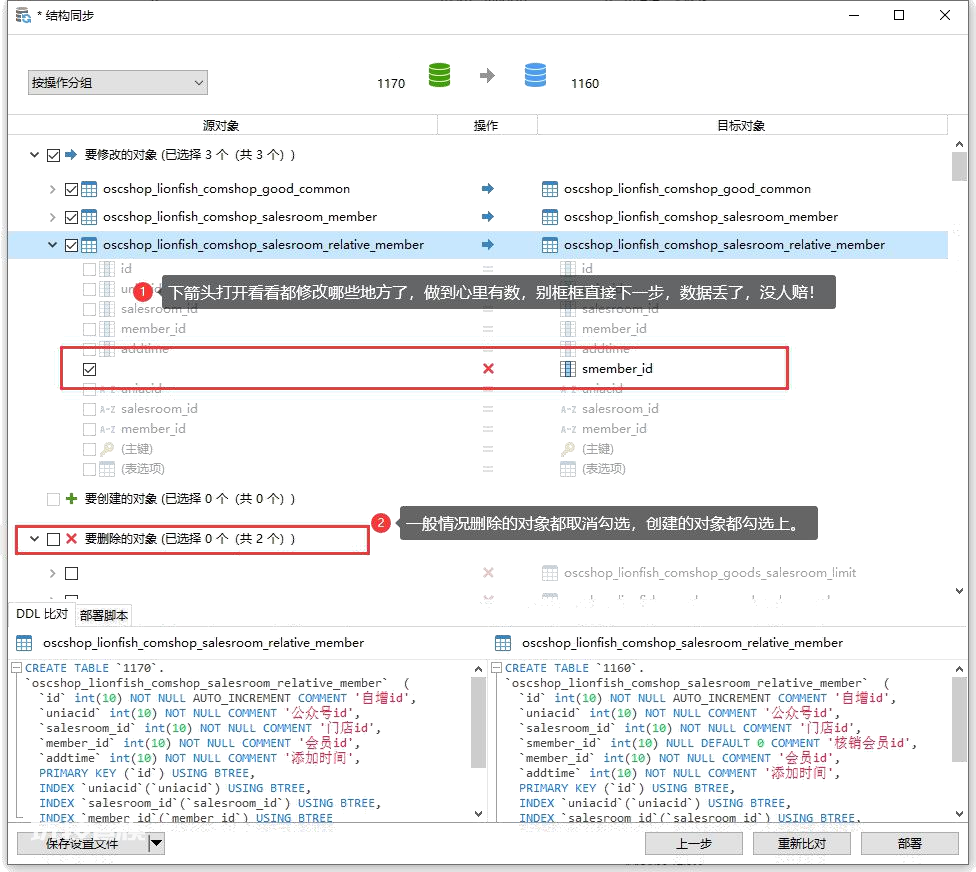This screenshot has width=976, height=872.
Task: Click the source table options (表选项) icon
Action: [107, 469]
